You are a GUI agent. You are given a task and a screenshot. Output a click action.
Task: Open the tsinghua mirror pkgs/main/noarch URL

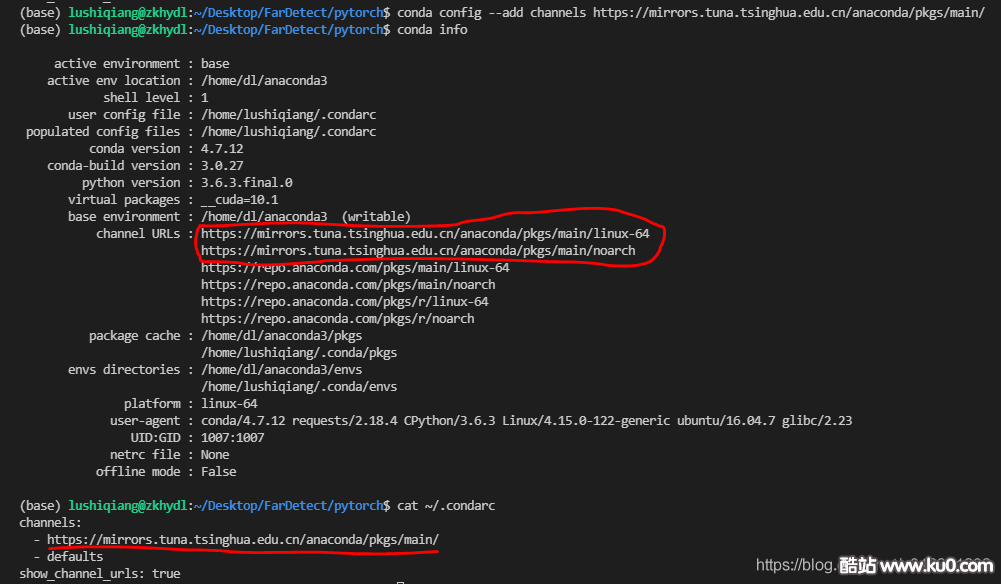point(418,251)
